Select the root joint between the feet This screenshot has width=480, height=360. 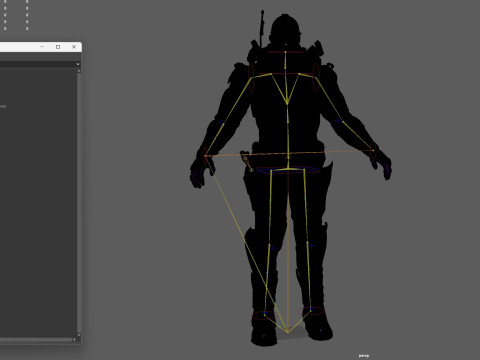287,332
